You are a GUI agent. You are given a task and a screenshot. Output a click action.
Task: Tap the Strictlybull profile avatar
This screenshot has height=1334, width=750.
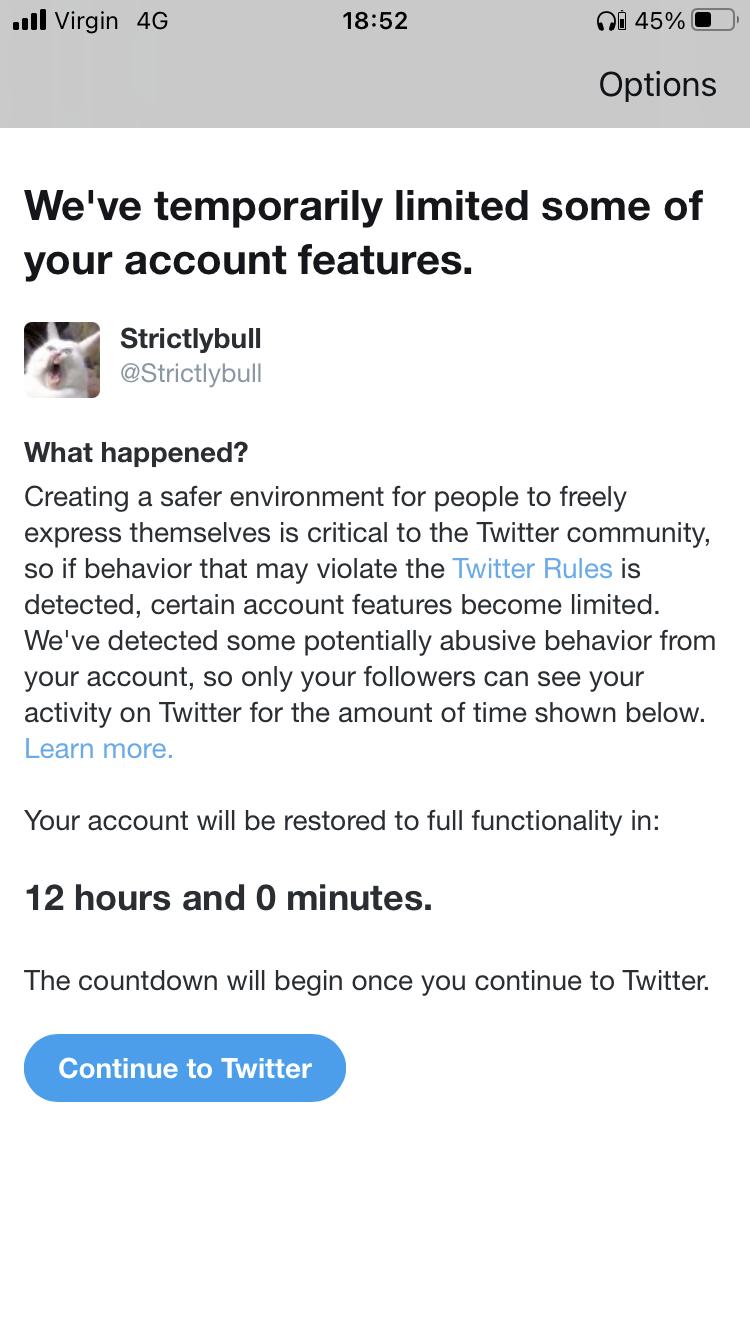(61, 359)
